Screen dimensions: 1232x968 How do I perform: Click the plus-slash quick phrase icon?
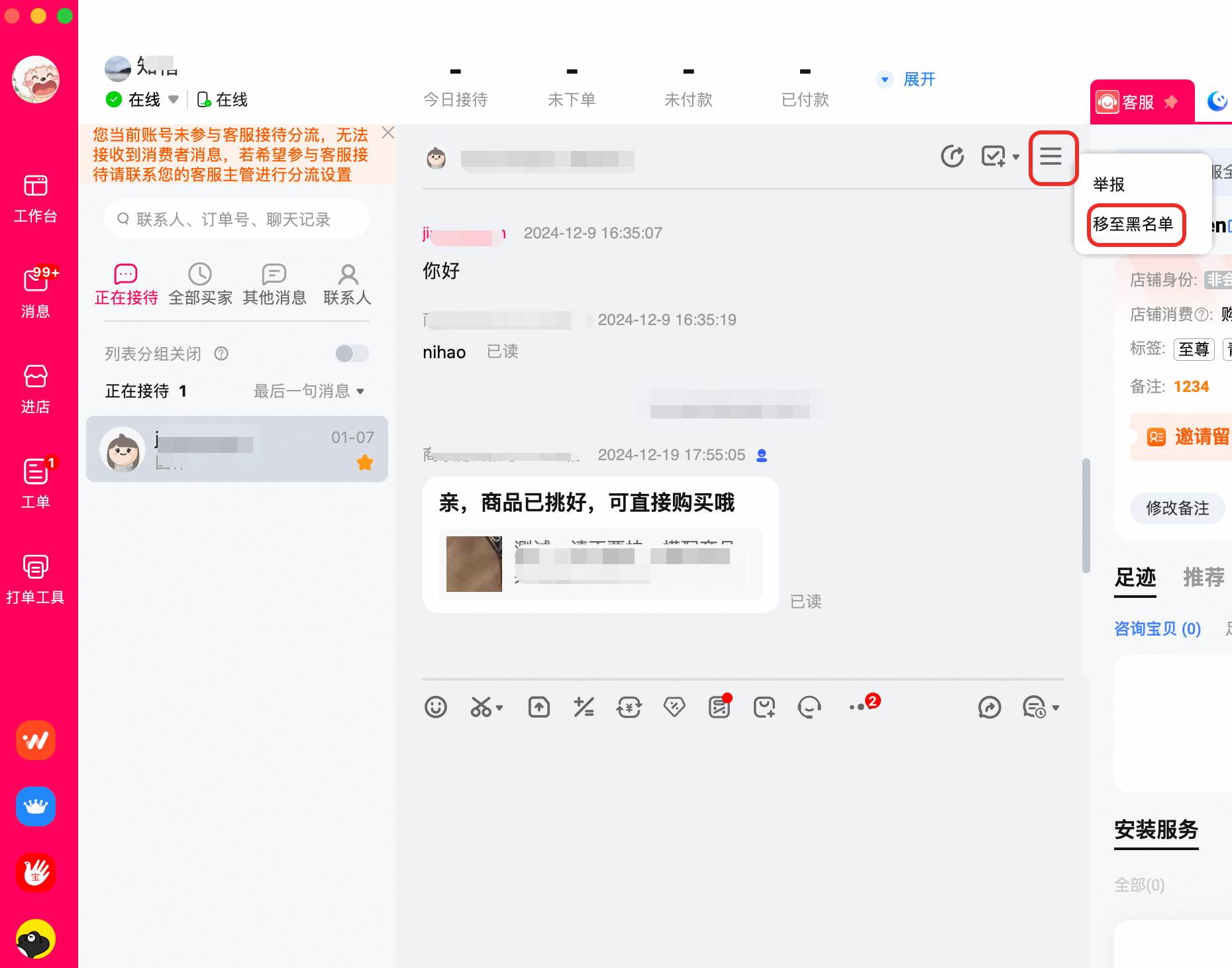584,707
